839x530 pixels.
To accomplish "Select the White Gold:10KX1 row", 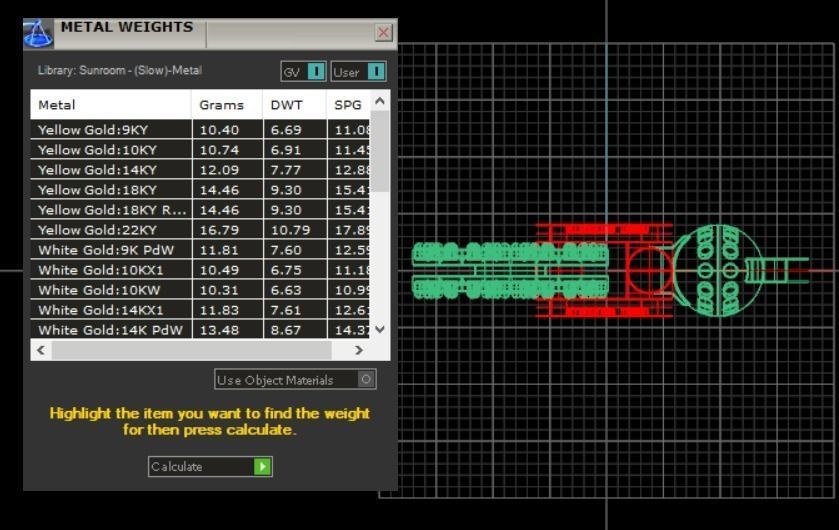I will tap(200, 270).
